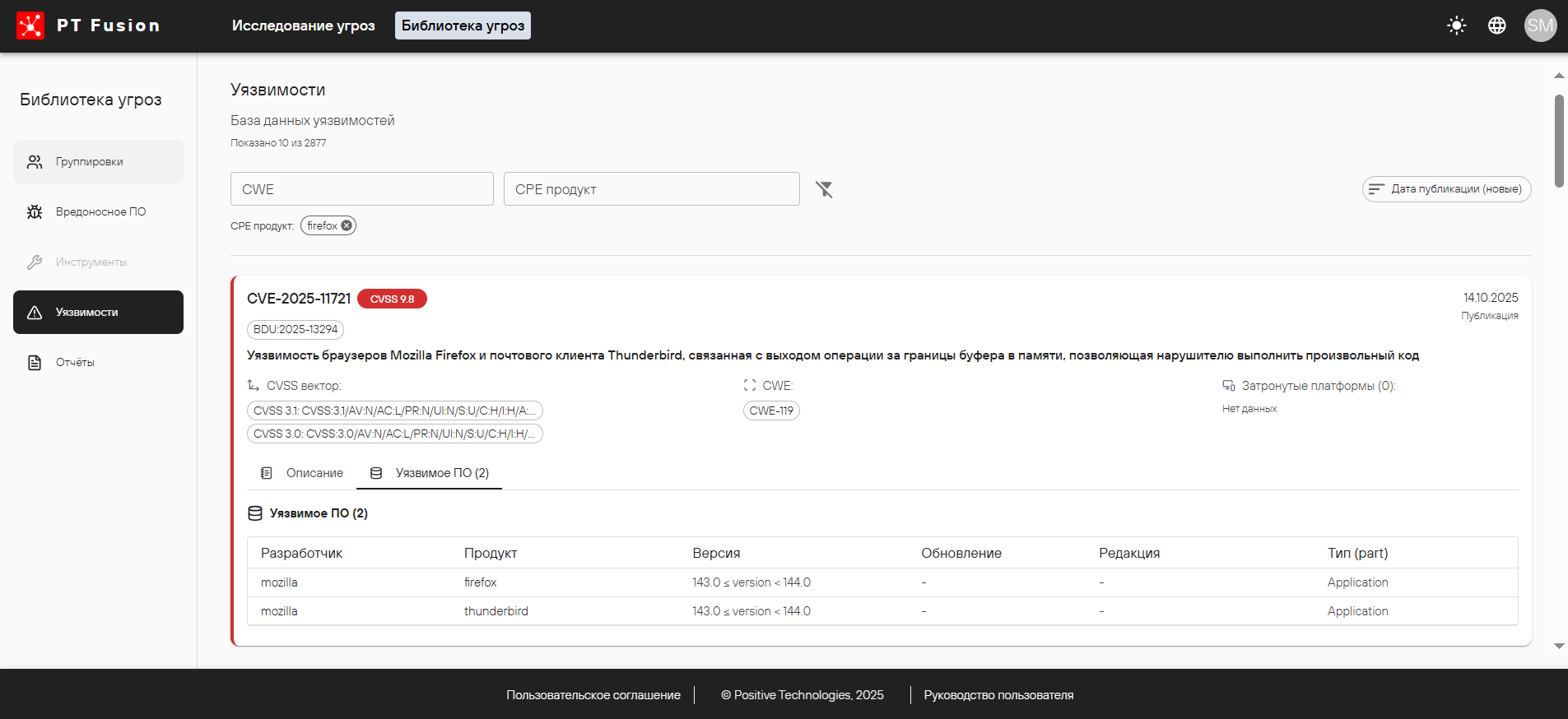Switch to the Описание tab

(302, 473)
